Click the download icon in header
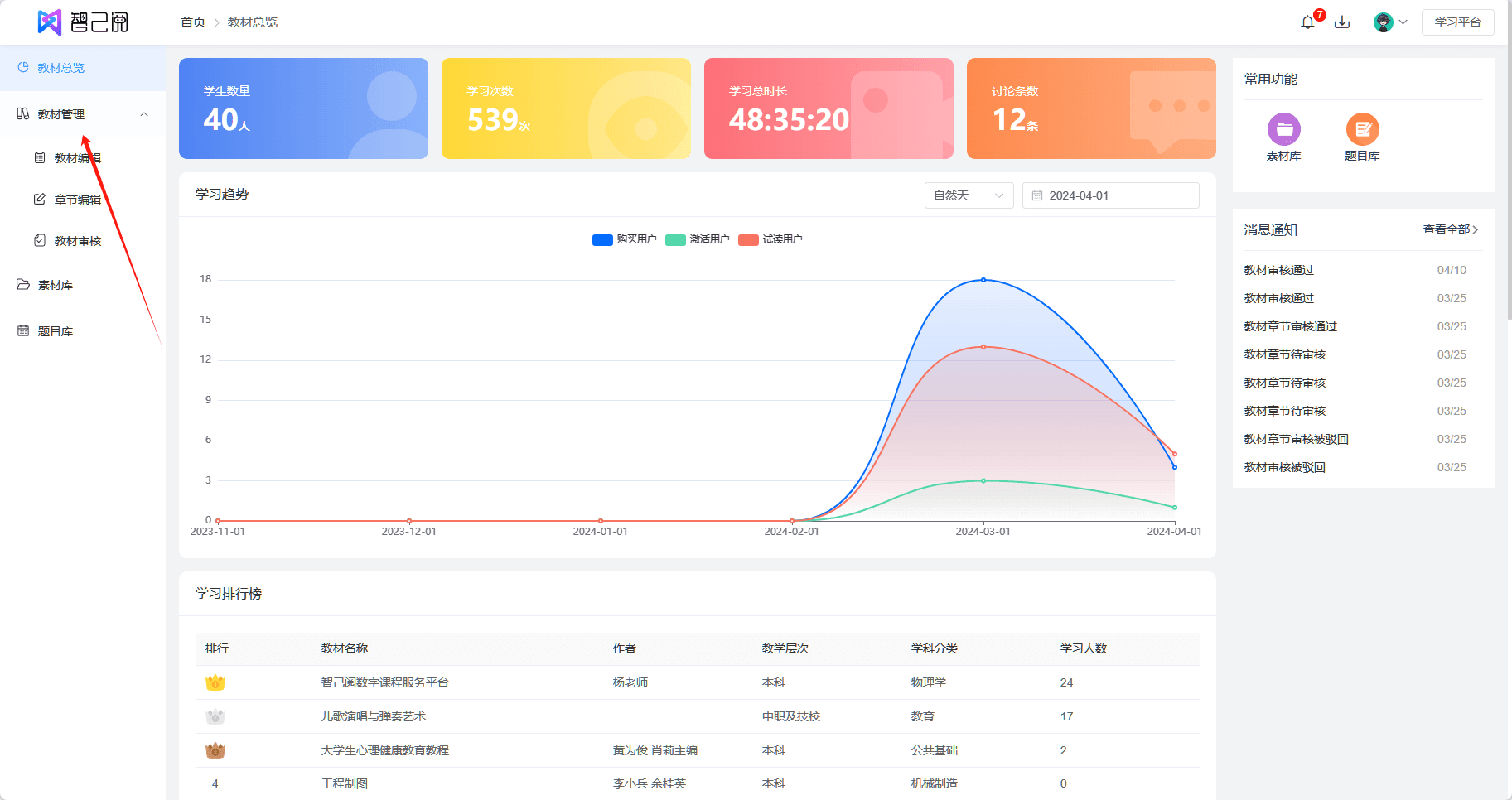This screenshot has height=800, width=1512. 1342,22
